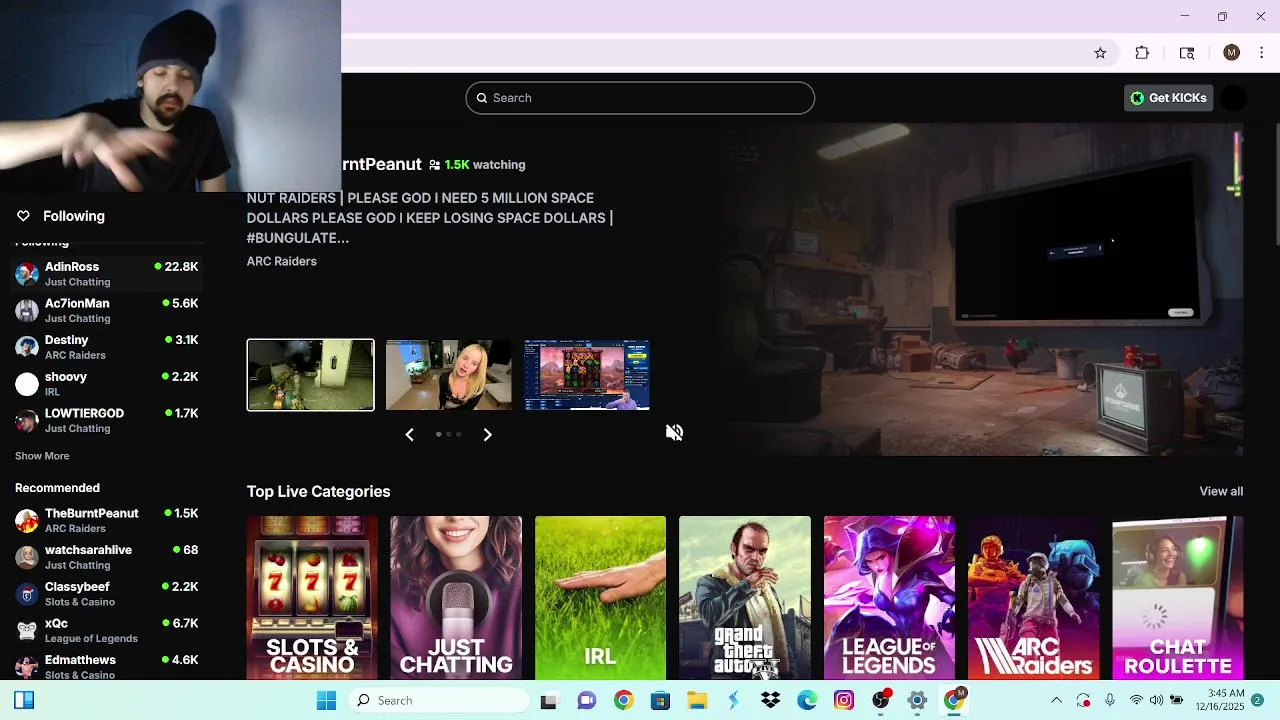Expand following list with Show More

point(42,456)
